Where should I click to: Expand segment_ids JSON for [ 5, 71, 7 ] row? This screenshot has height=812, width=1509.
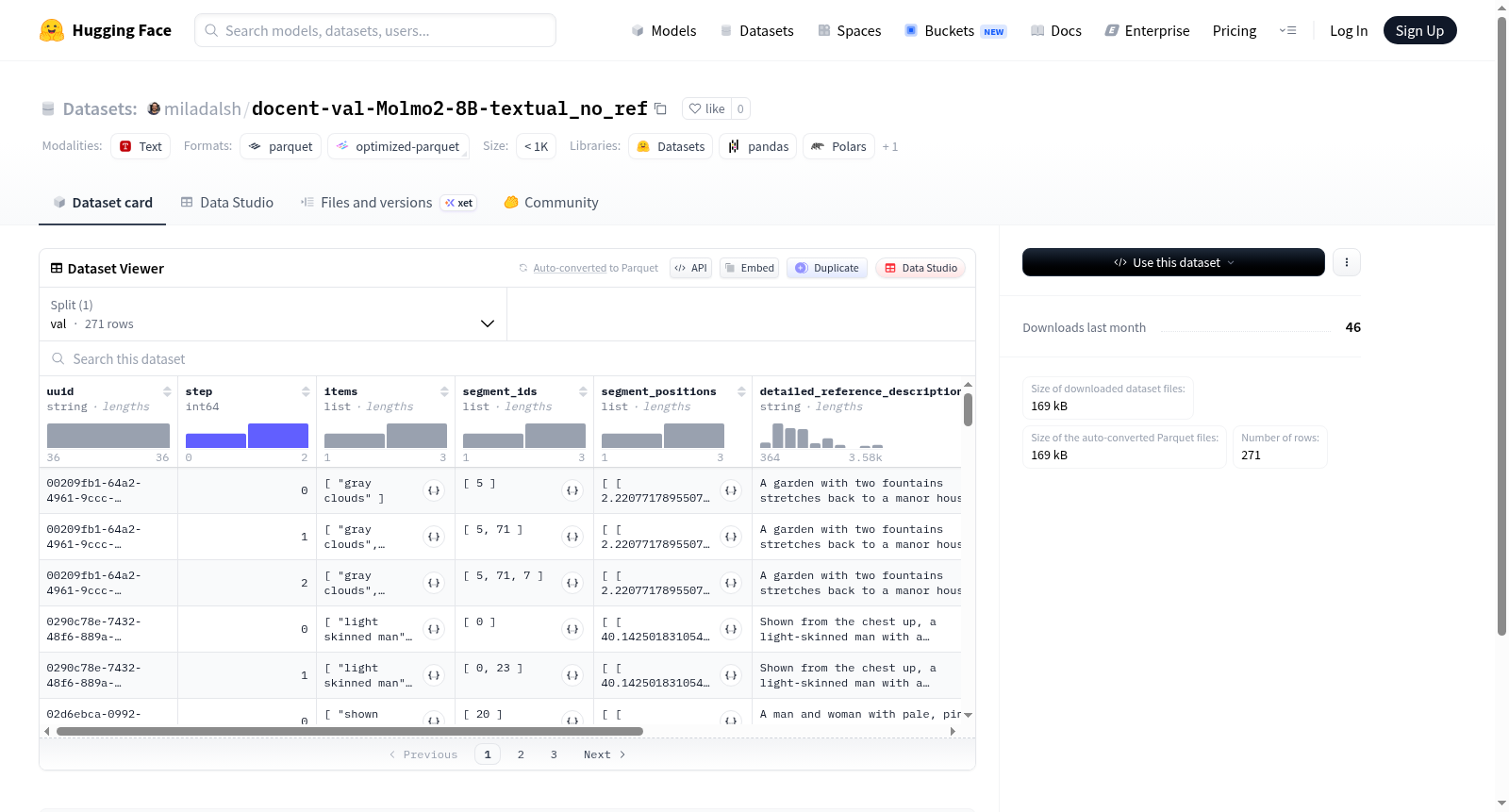pos(572,583)
